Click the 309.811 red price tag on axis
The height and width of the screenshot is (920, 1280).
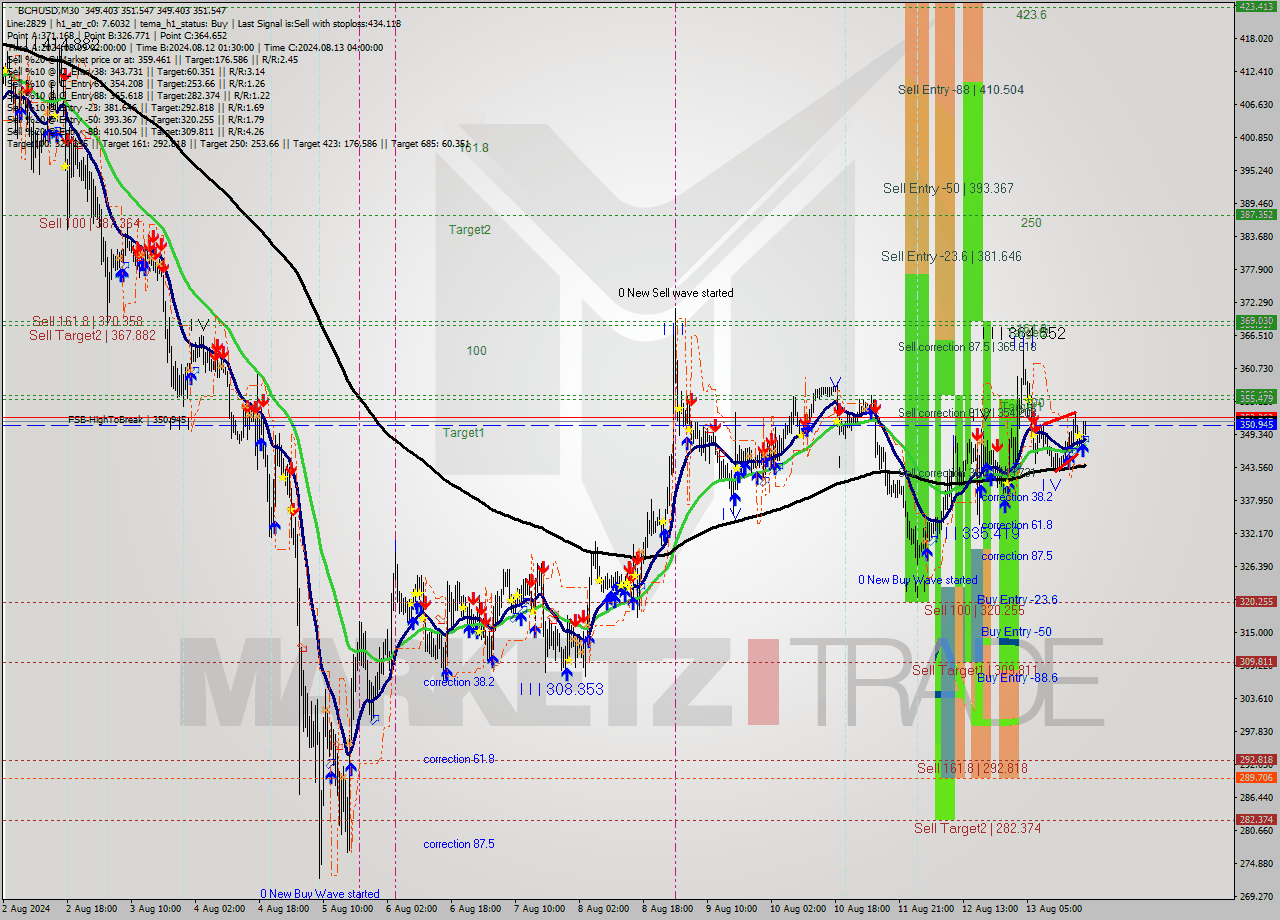(1257, 661)
